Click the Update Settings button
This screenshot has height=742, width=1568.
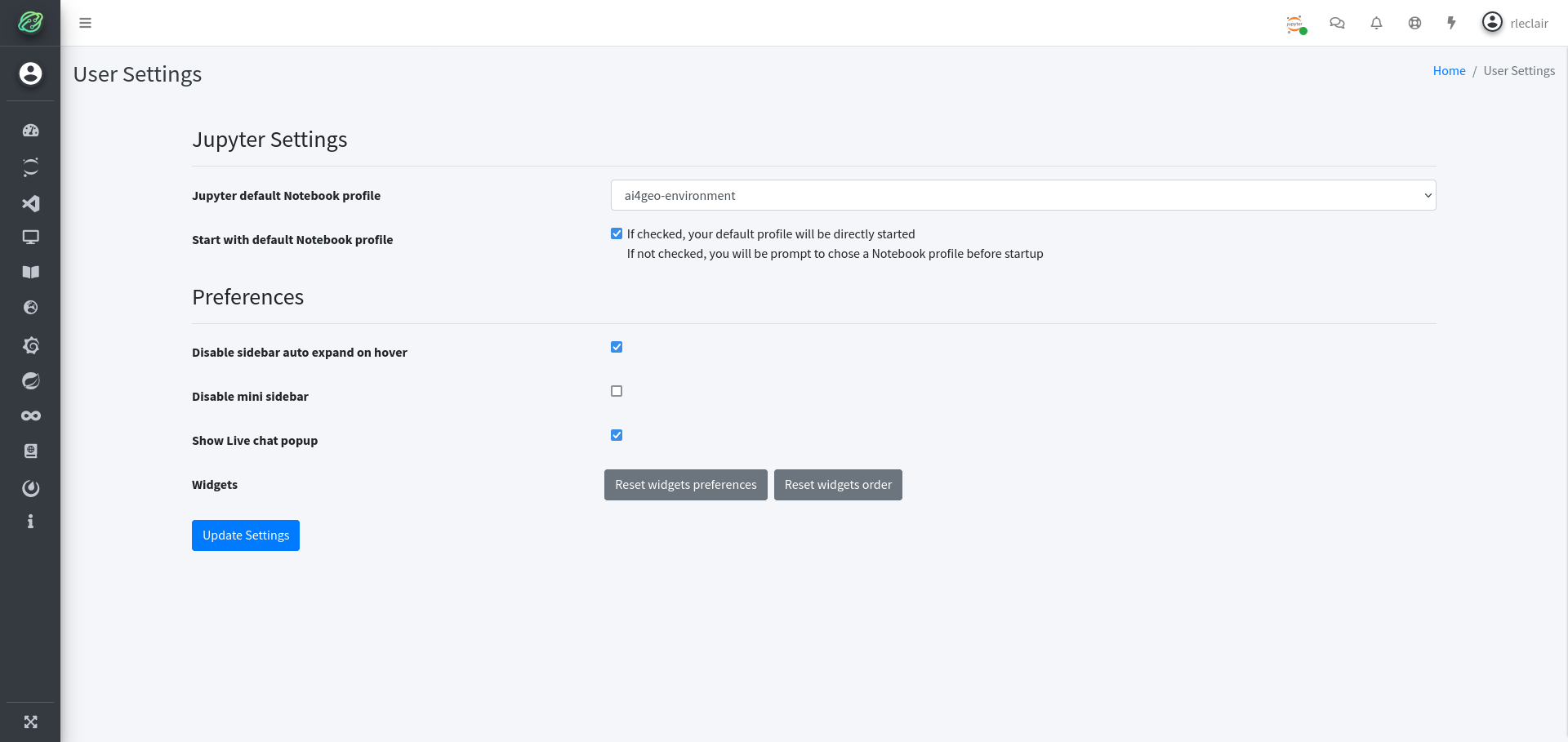tap(246, 535)
